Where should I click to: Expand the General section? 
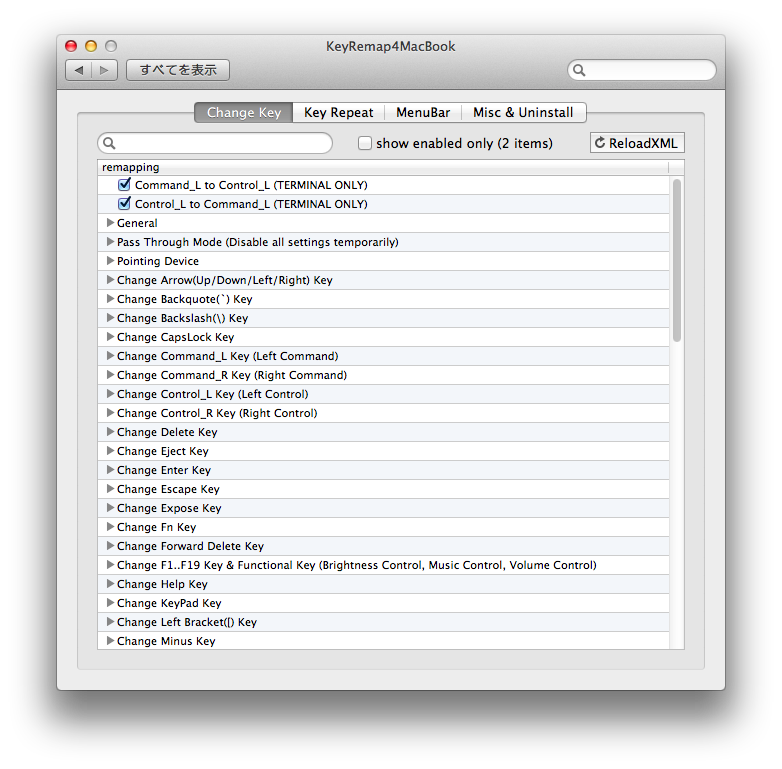(x=111, y=223)
